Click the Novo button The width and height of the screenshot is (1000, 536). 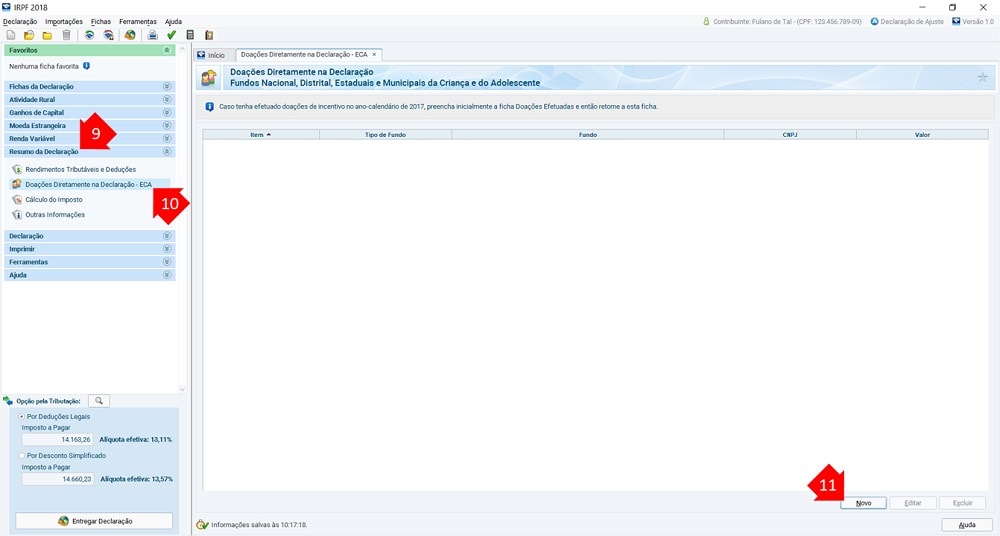coord(863,503)
